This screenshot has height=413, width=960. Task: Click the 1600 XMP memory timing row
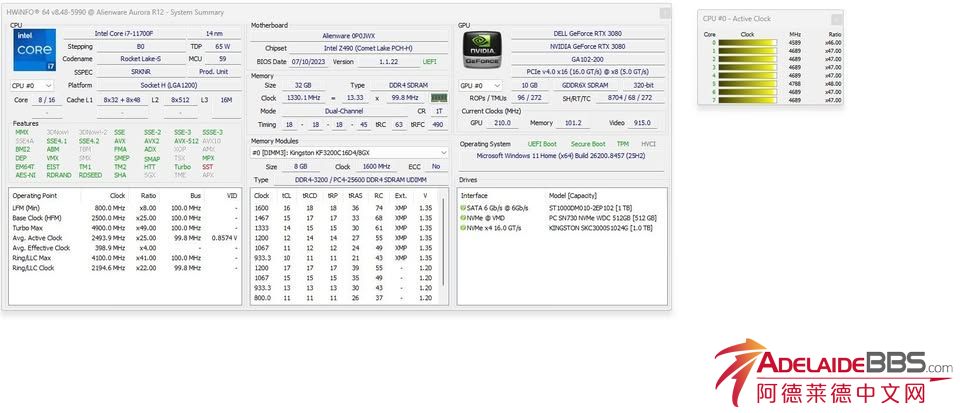tap(346, 208)
